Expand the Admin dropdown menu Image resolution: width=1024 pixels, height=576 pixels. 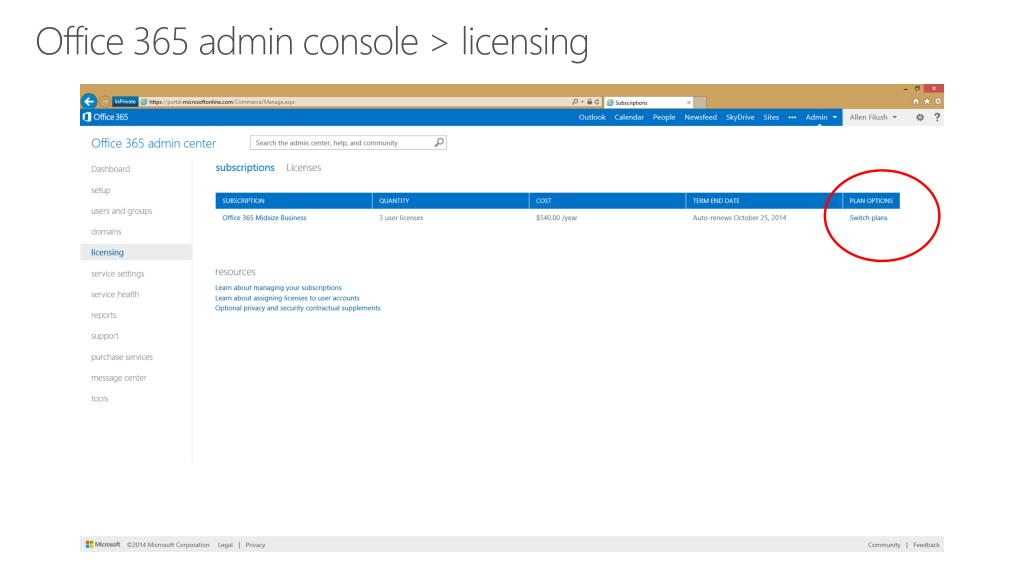tap(821, 118)
